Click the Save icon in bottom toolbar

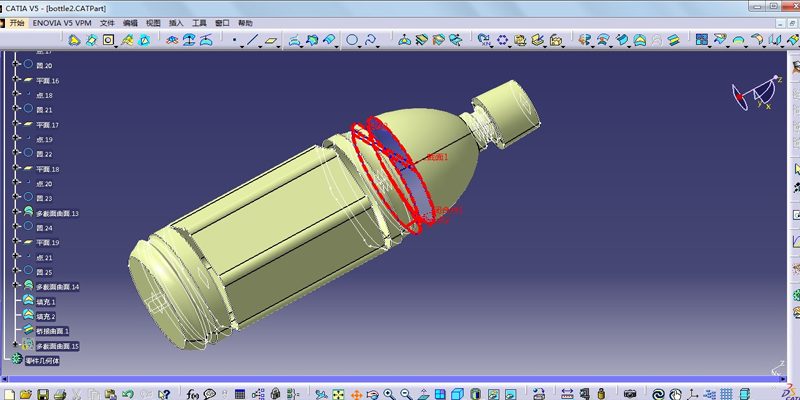point(44,393)
